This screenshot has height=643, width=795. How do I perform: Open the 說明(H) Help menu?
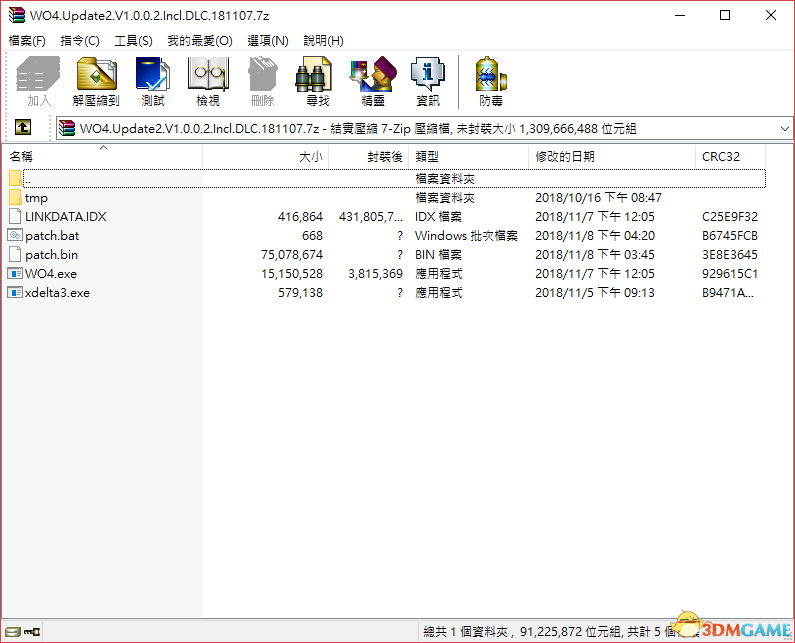[323, 41]
